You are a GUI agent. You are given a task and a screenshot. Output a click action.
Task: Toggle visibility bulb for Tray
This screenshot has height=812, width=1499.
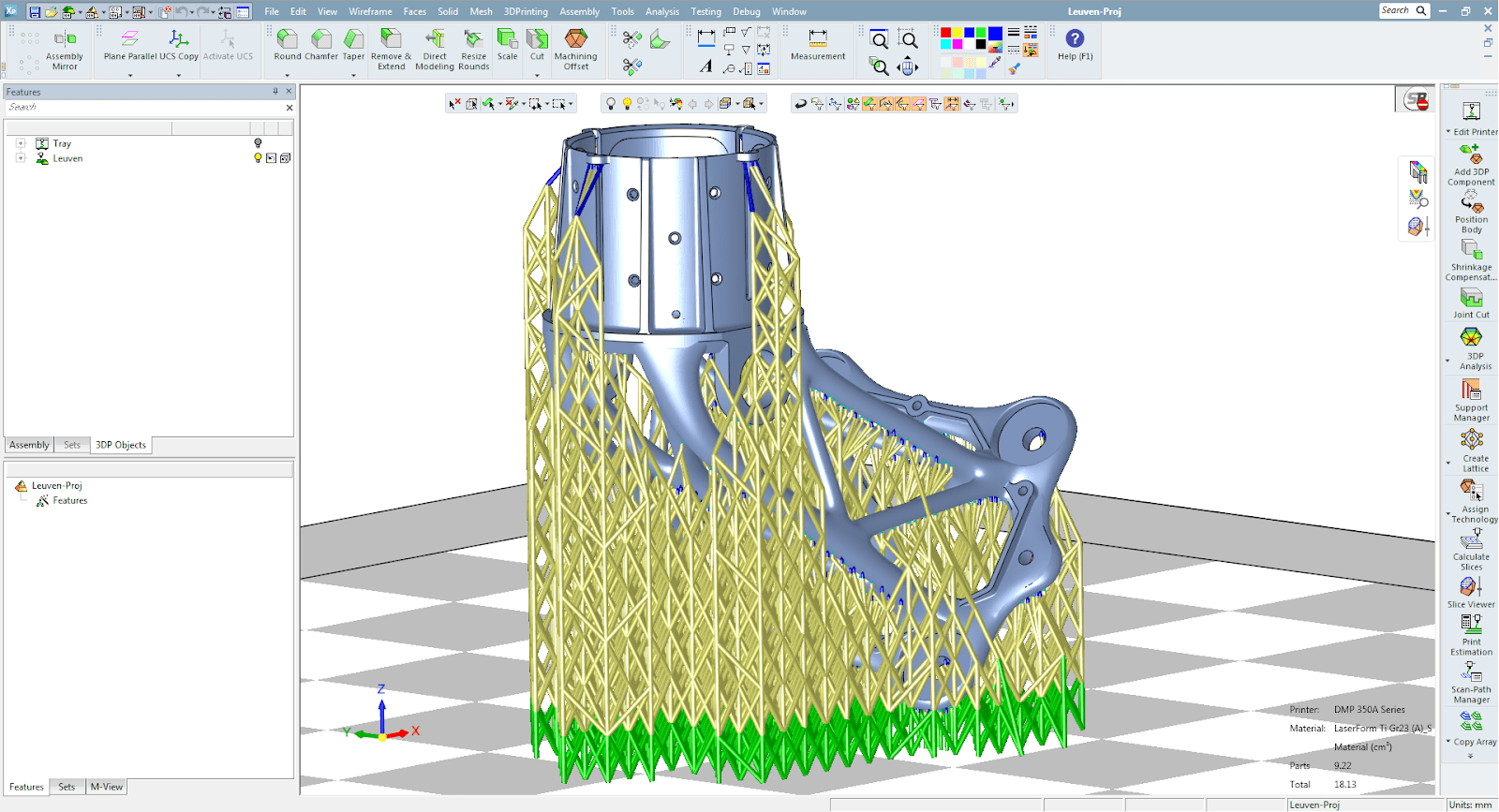pos(258,143)
